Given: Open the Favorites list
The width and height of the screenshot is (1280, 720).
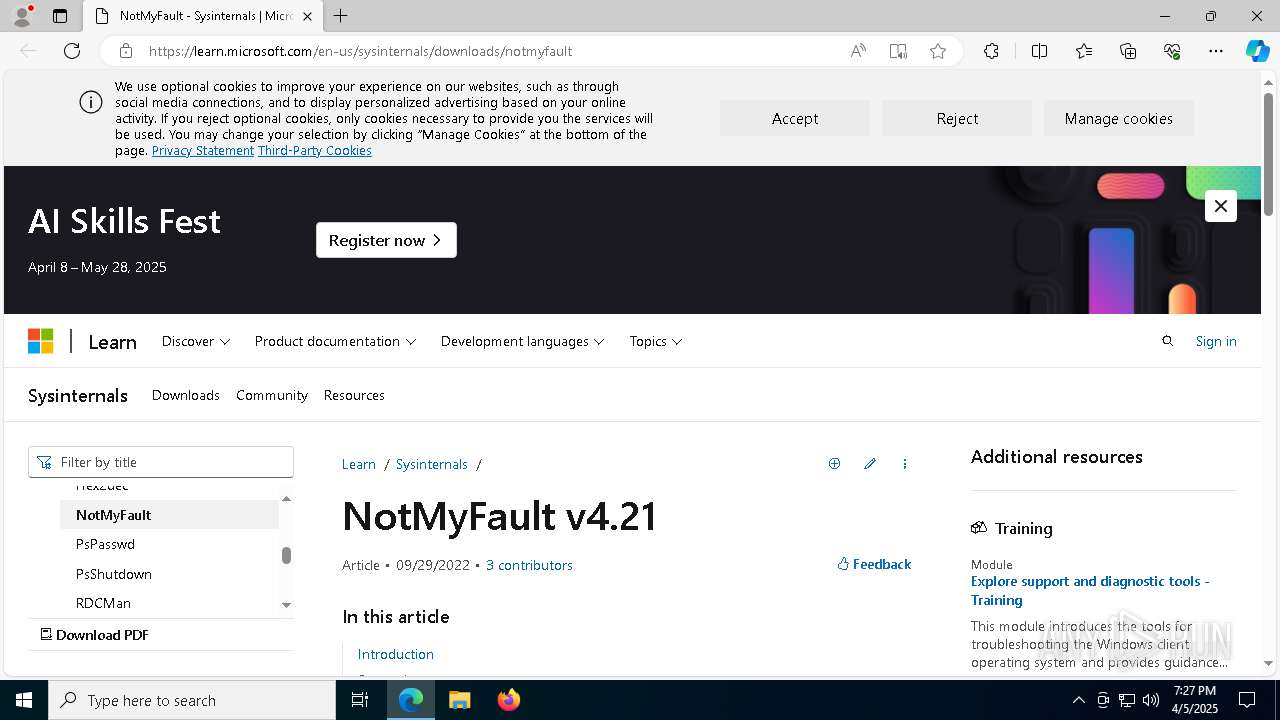Looking at the screenshot, I should coord(1084,51).
